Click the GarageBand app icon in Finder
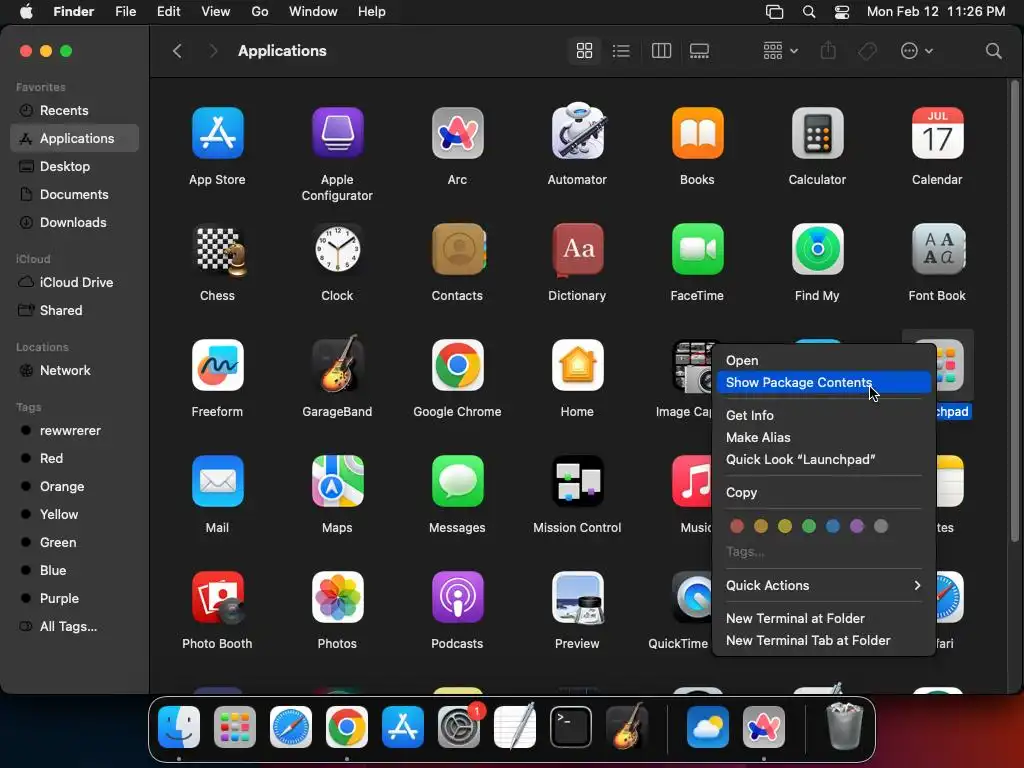This screenshot has width=1024, height=768. tap(338, 364)
